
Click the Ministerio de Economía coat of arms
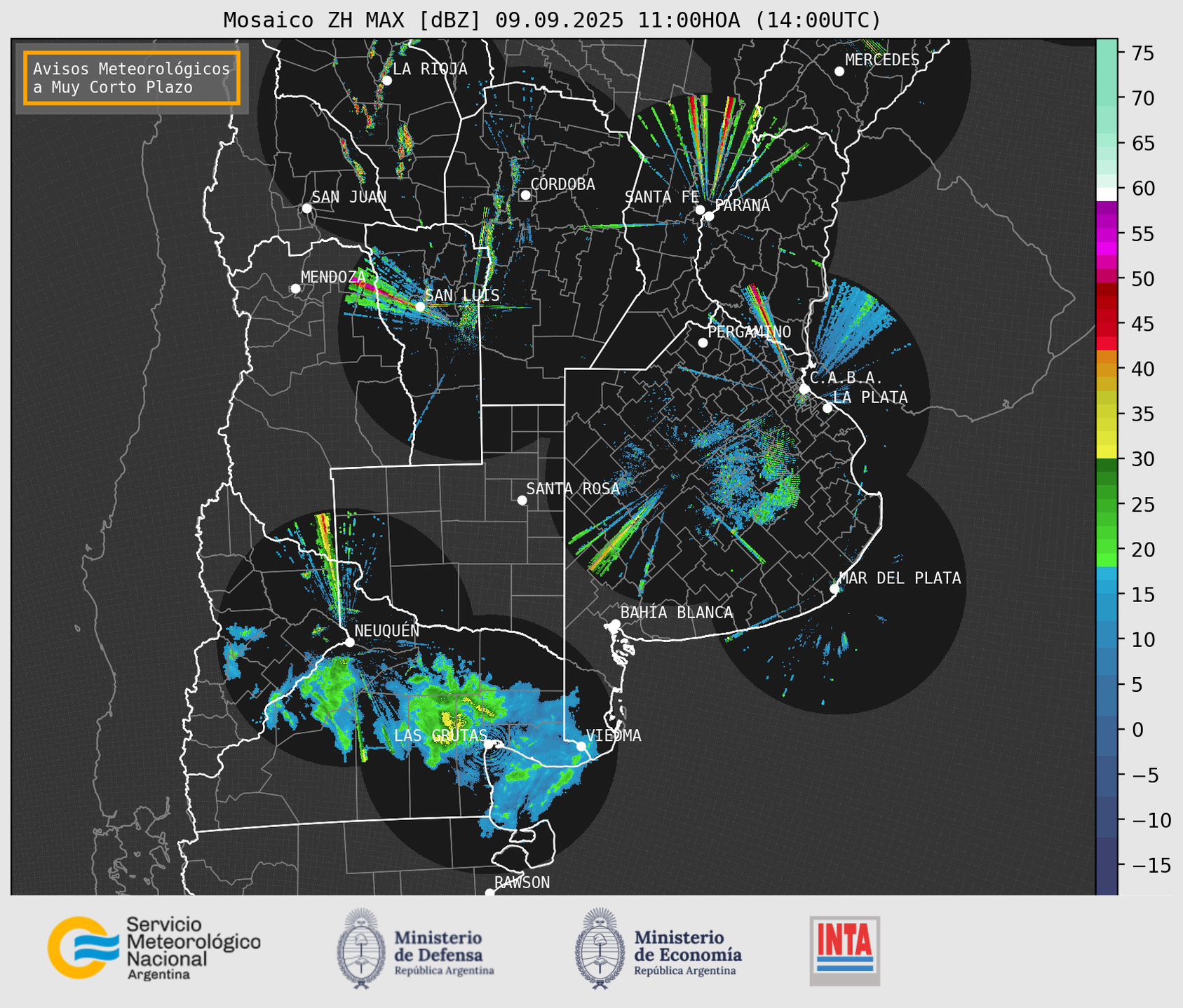click(600, 948)
